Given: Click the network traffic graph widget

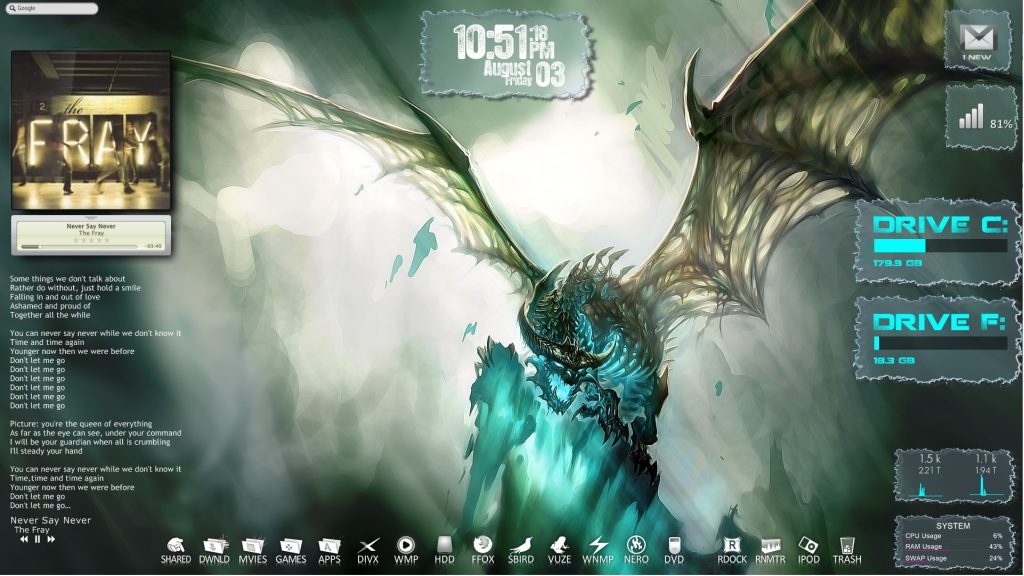Looking at the screenshot, I should tap(952, 475).
